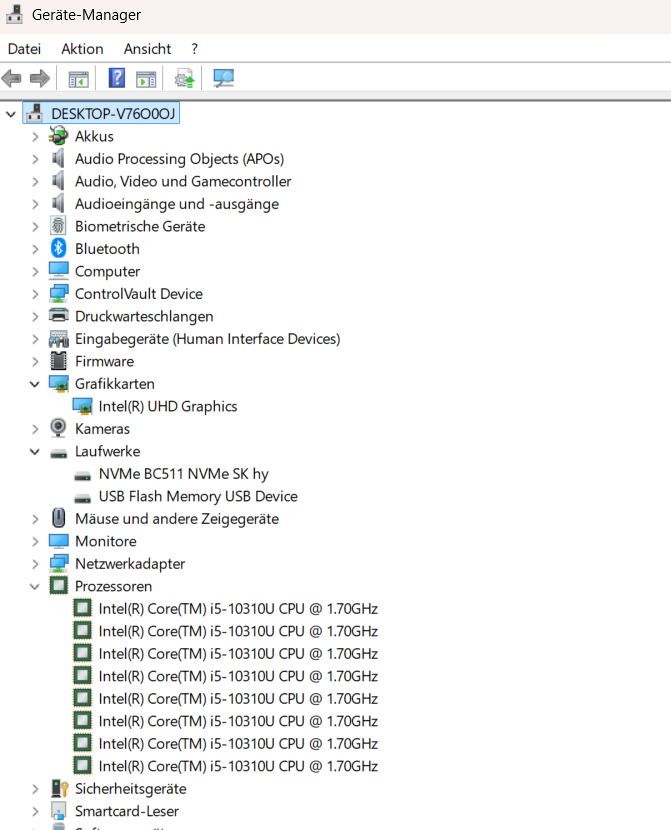
Task: Click the Sicherheitsgeräte key icon
Action: (x=59, y=789)
